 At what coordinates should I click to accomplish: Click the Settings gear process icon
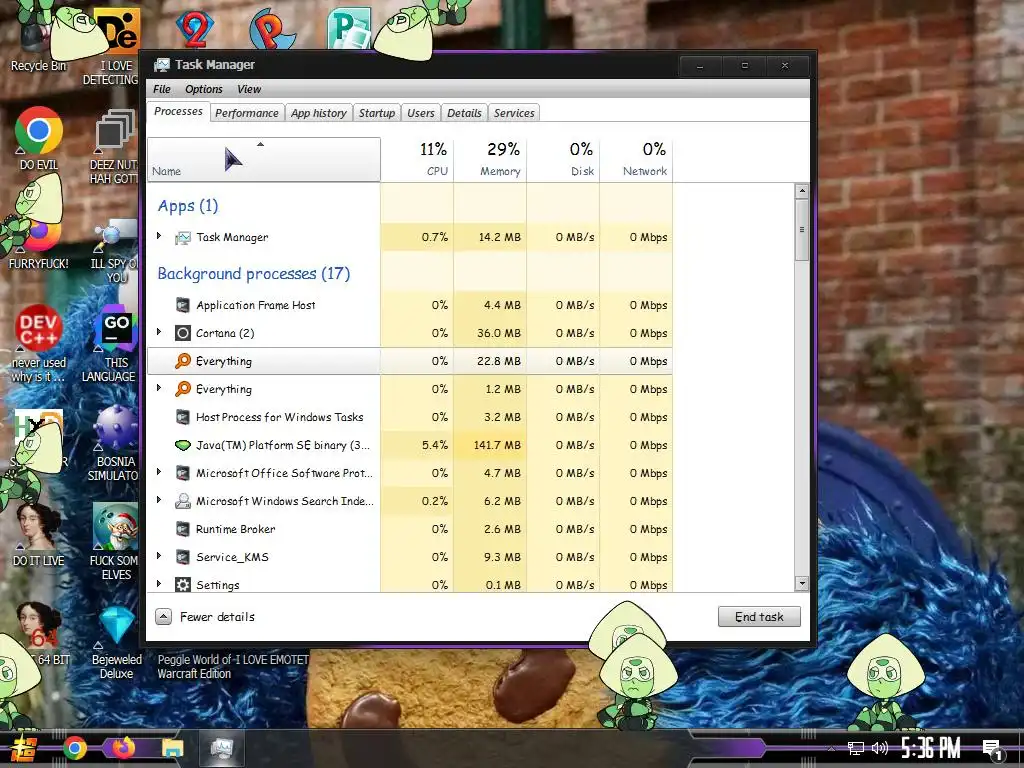(x=183, y=584)
